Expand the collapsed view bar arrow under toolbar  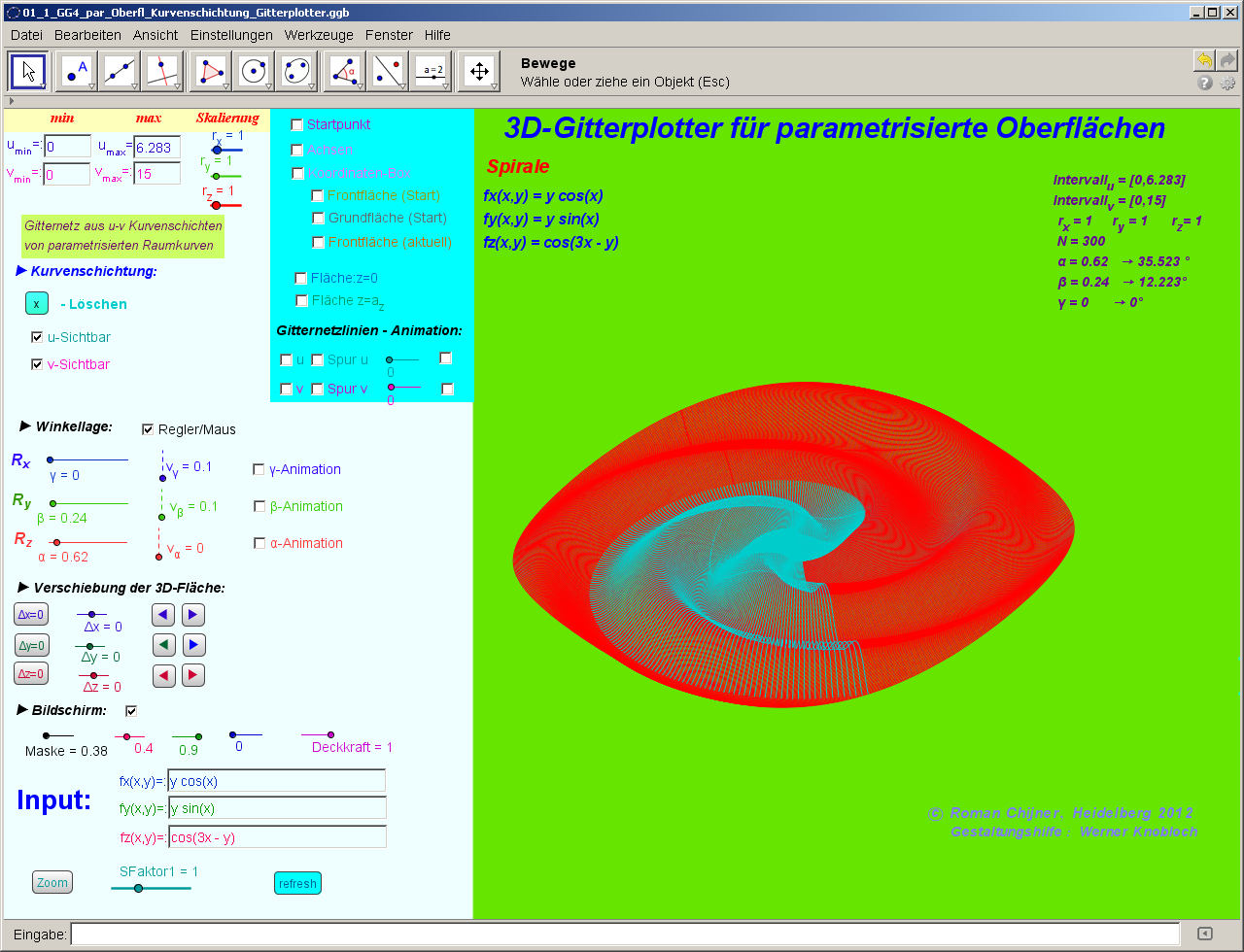[11, 100]
